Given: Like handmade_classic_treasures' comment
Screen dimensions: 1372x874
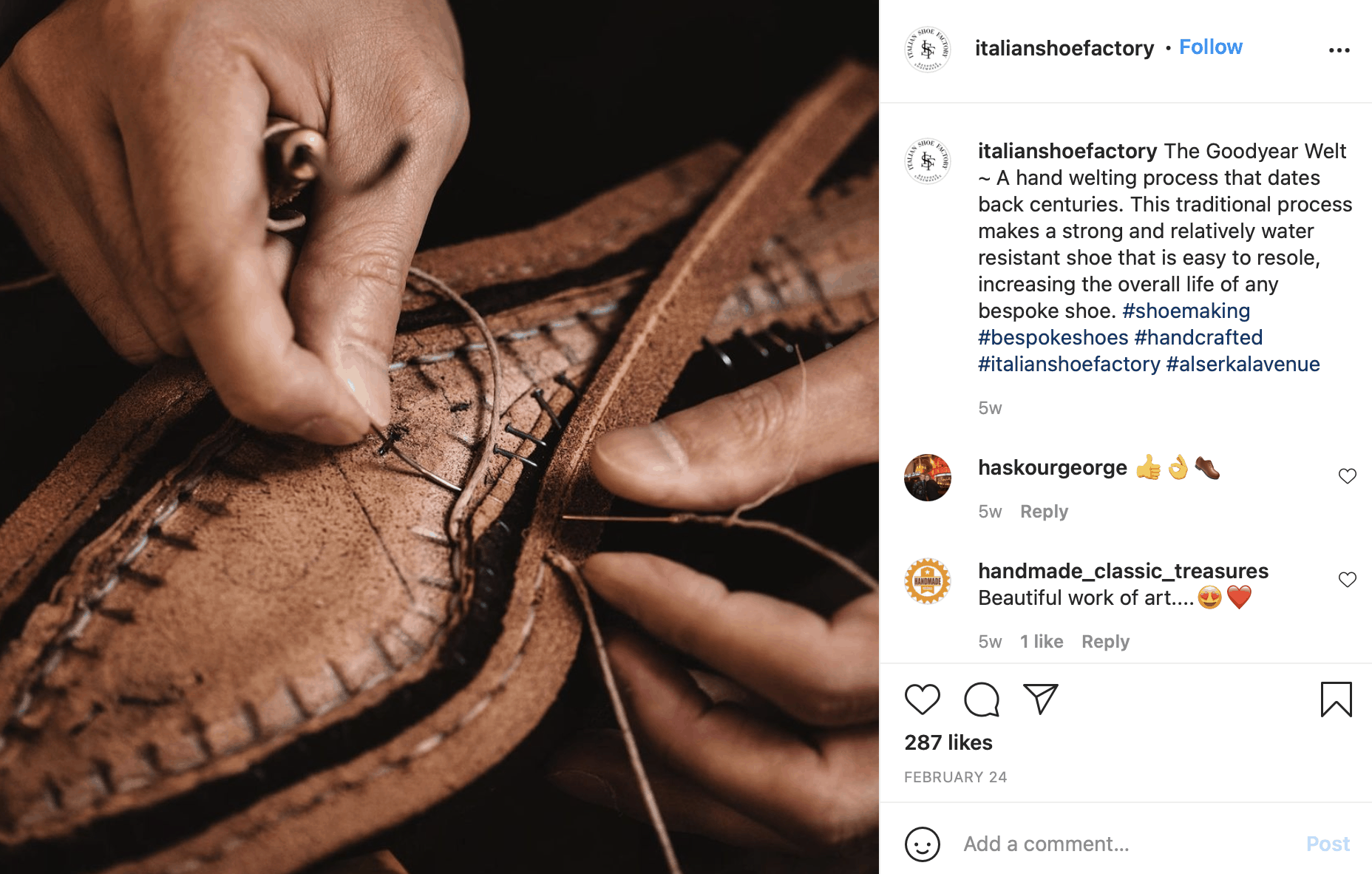Looking at the screenshot, I should pos(1347,580).
